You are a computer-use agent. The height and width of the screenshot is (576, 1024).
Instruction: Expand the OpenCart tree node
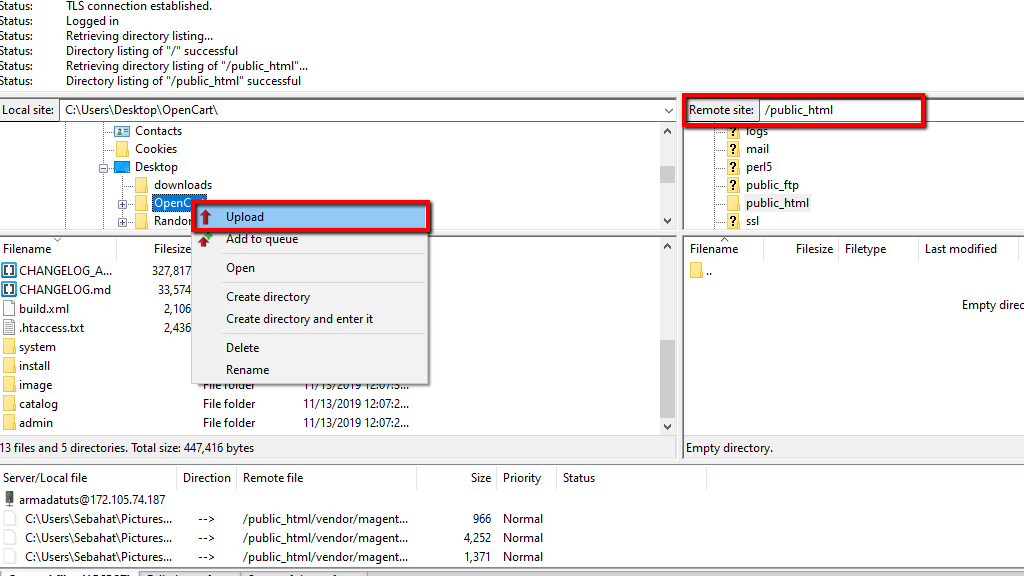point(122,202)
